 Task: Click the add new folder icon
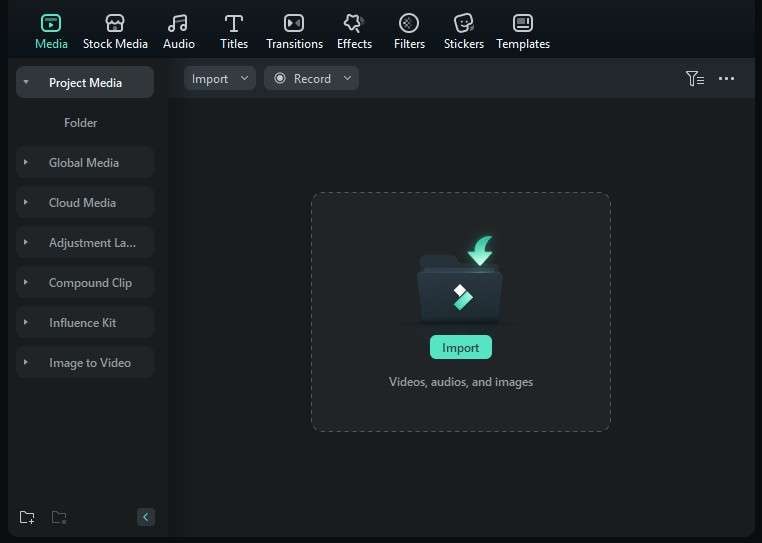pyautogui.click(x=27, y=517)
